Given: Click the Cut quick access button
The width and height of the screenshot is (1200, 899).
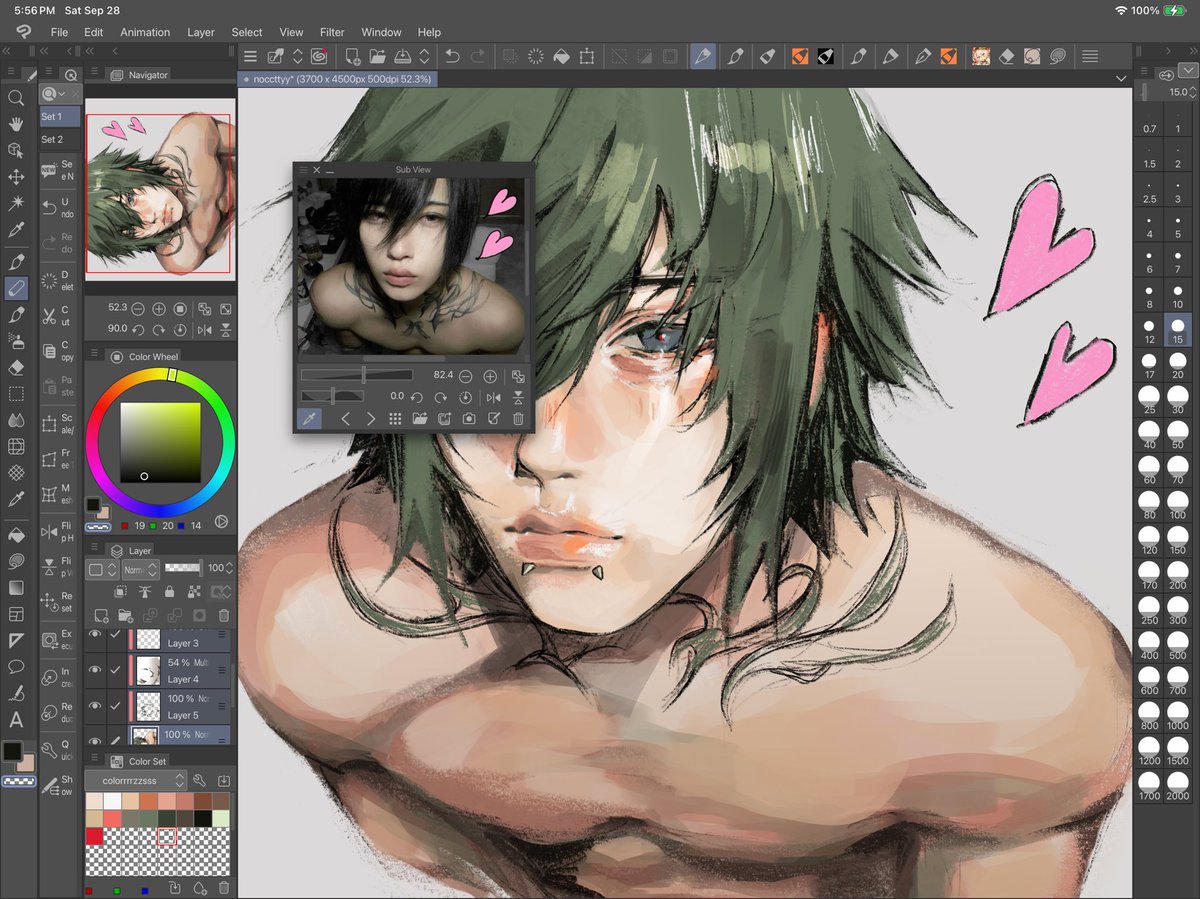Looking at the screenshot, I should coord(59,315).
